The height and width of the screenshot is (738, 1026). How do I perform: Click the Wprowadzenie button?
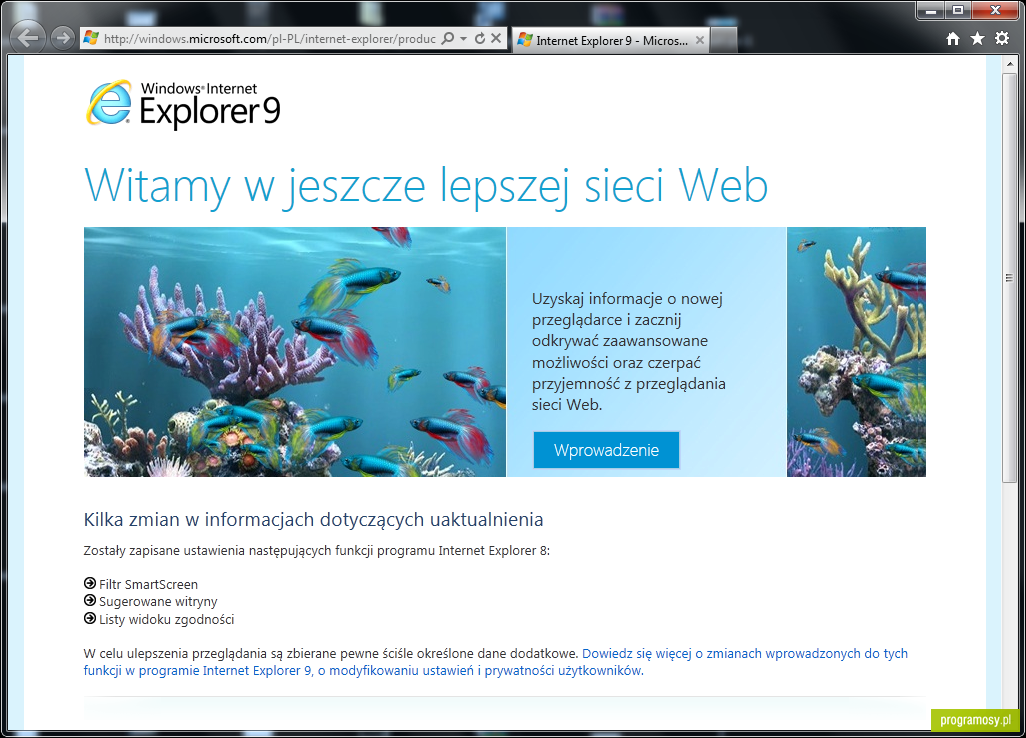(x=606, y=450)
